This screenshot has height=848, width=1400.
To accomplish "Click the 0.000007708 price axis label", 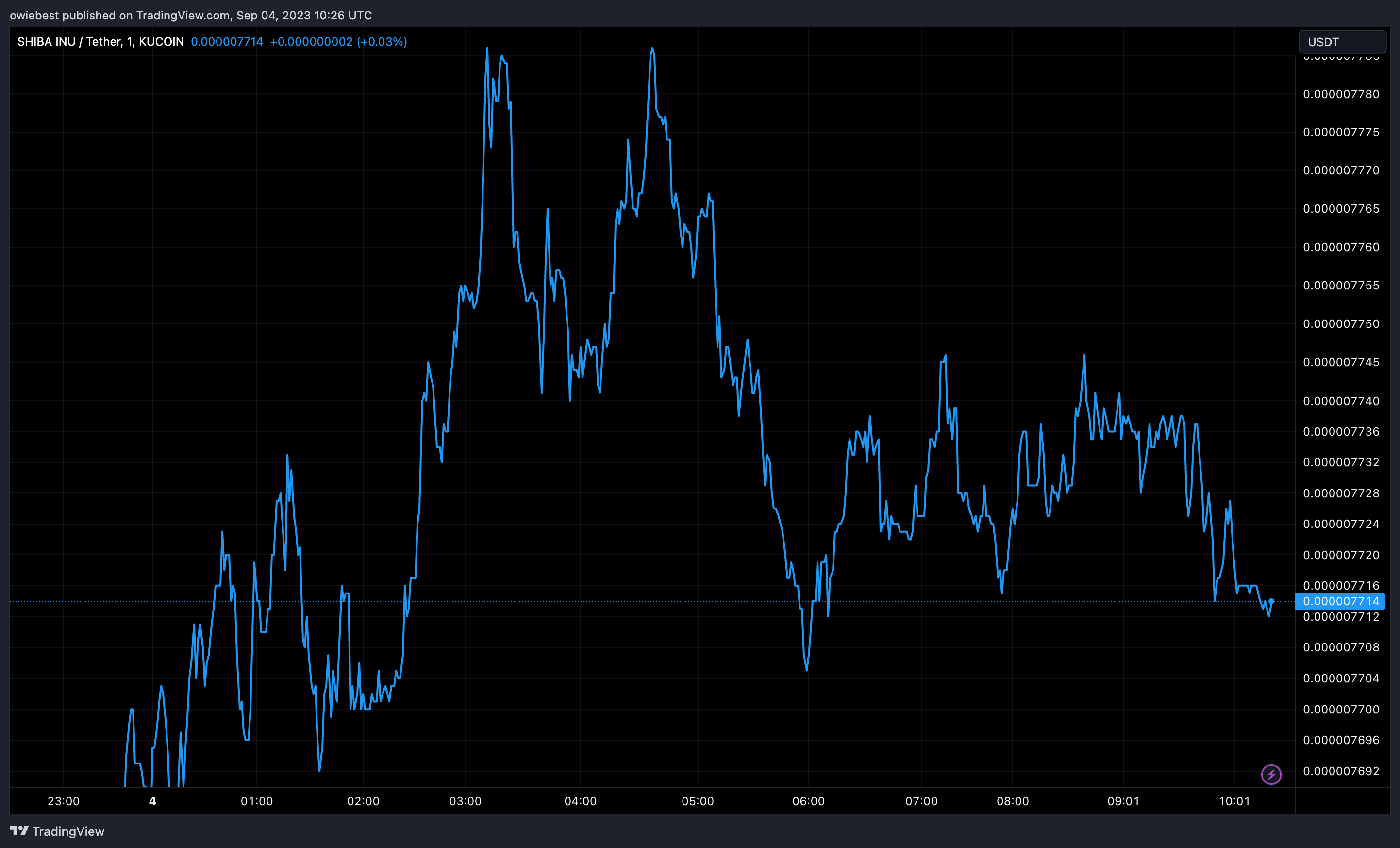I will click(x=1341, y=647).
